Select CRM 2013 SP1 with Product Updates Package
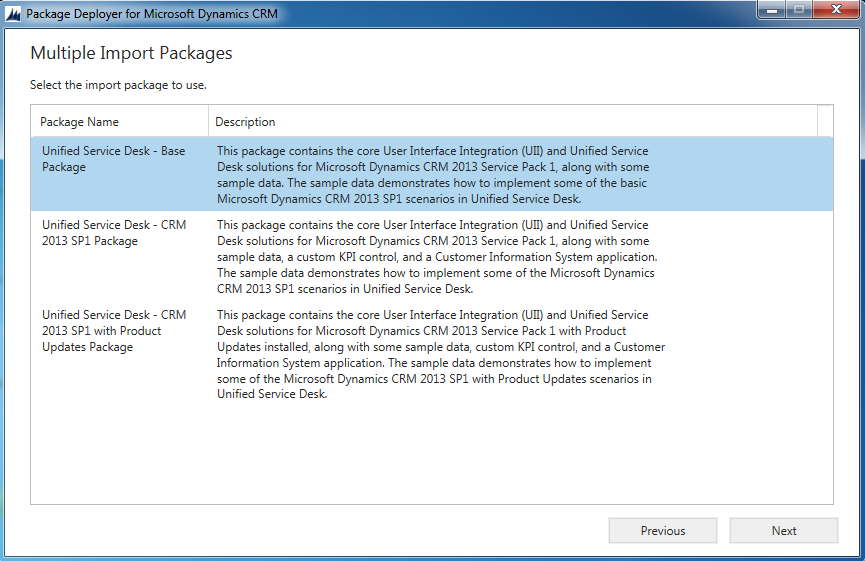 (113, 331)
